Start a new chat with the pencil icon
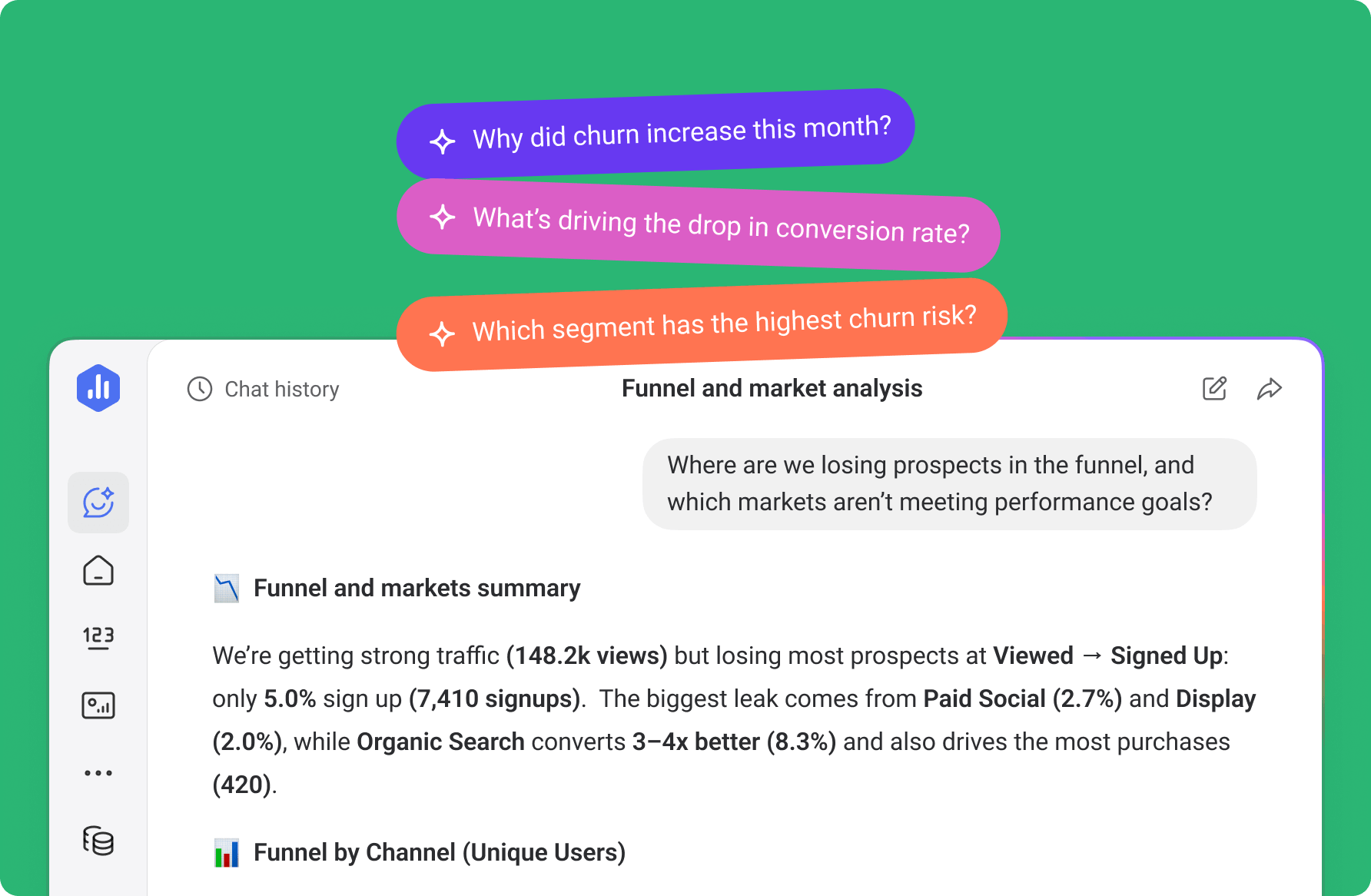Viewport: 1371px width, 896px height. click(x=1213, y=389)
